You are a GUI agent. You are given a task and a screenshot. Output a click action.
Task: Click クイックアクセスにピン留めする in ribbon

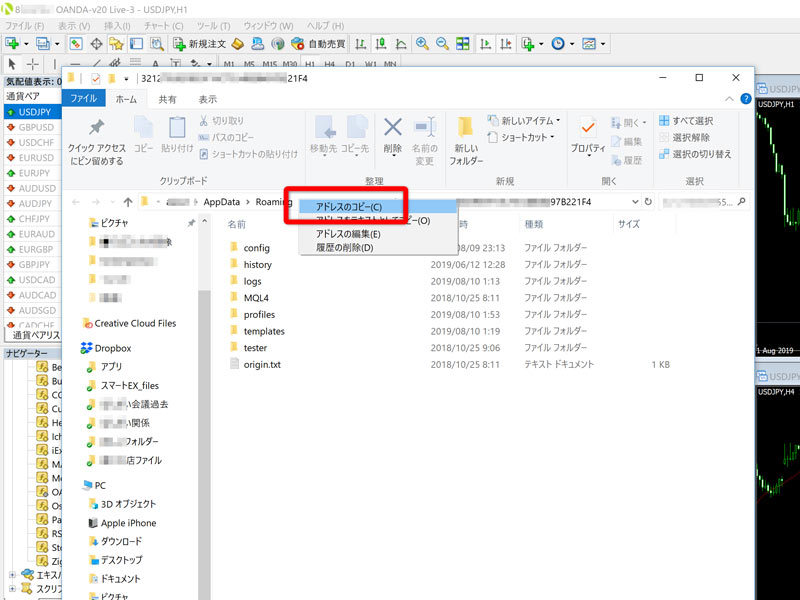click(x=96, y=141)
